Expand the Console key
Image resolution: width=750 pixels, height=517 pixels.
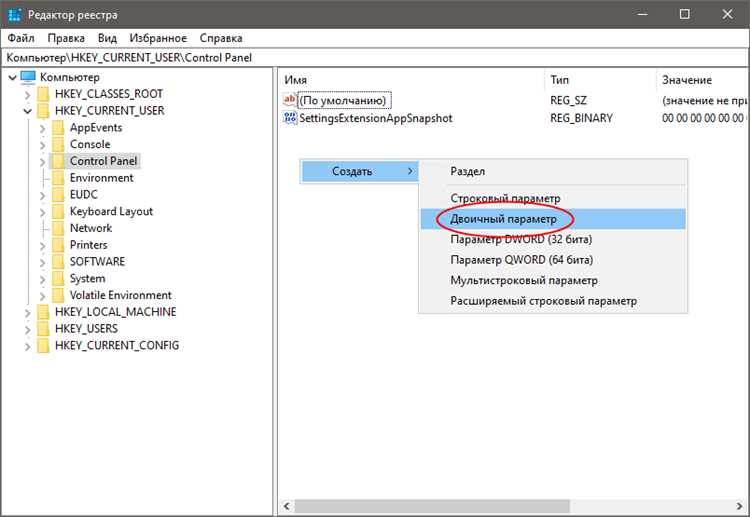[x=42, y=145]
